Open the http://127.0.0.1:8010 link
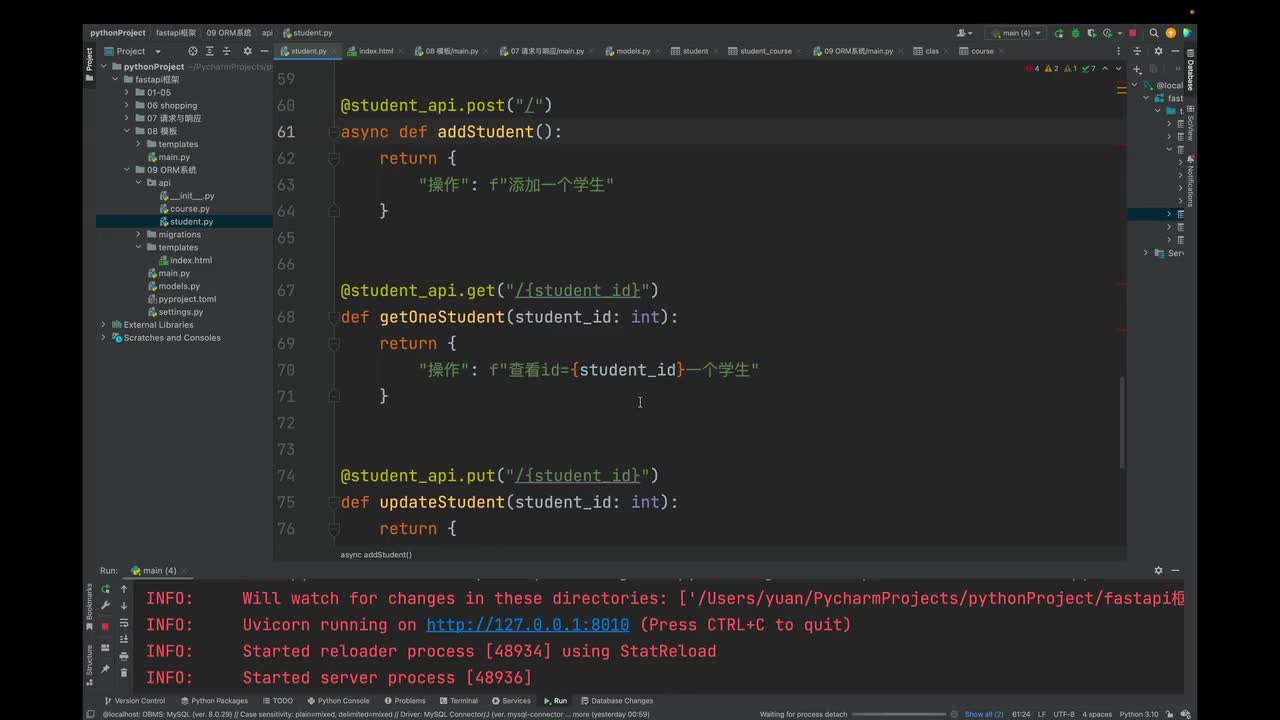 pyautogui.click(x=527, y=625)
